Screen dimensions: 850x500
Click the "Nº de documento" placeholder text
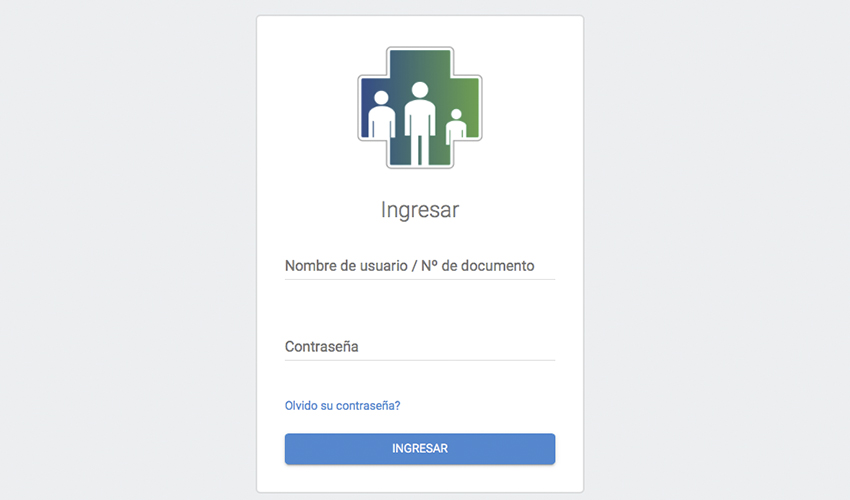(478, 266)
